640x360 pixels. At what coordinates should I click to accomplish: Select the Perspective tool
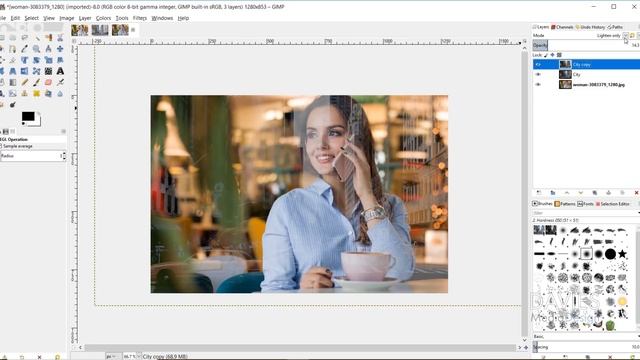[13, 71]
